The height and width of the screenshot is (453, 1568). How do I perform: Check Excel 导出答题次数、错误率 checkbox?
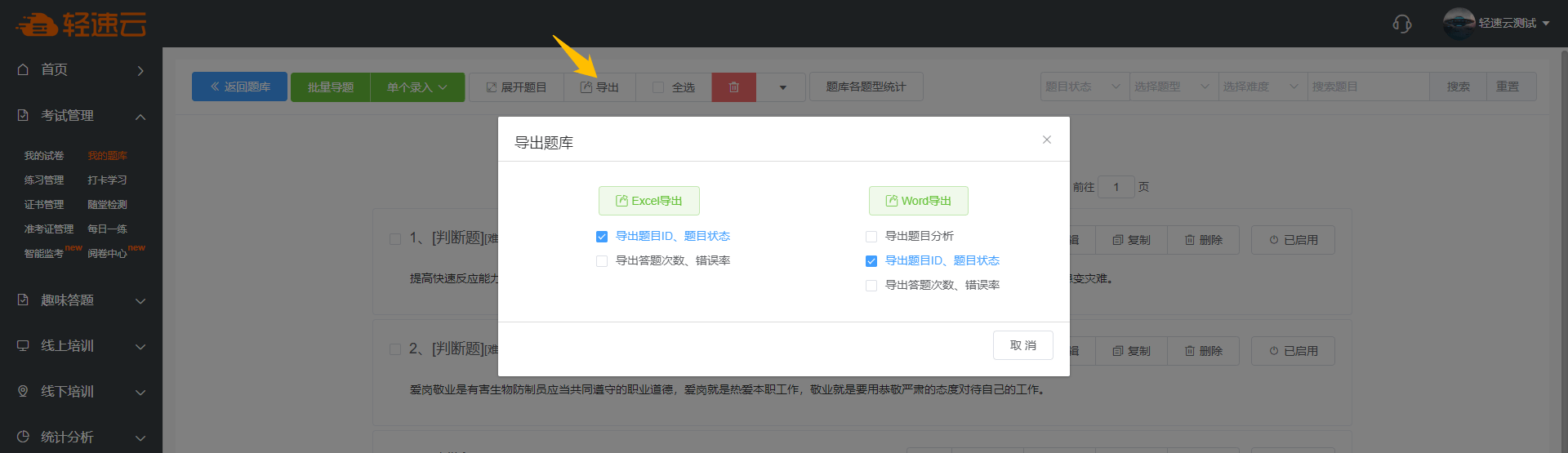602,261
